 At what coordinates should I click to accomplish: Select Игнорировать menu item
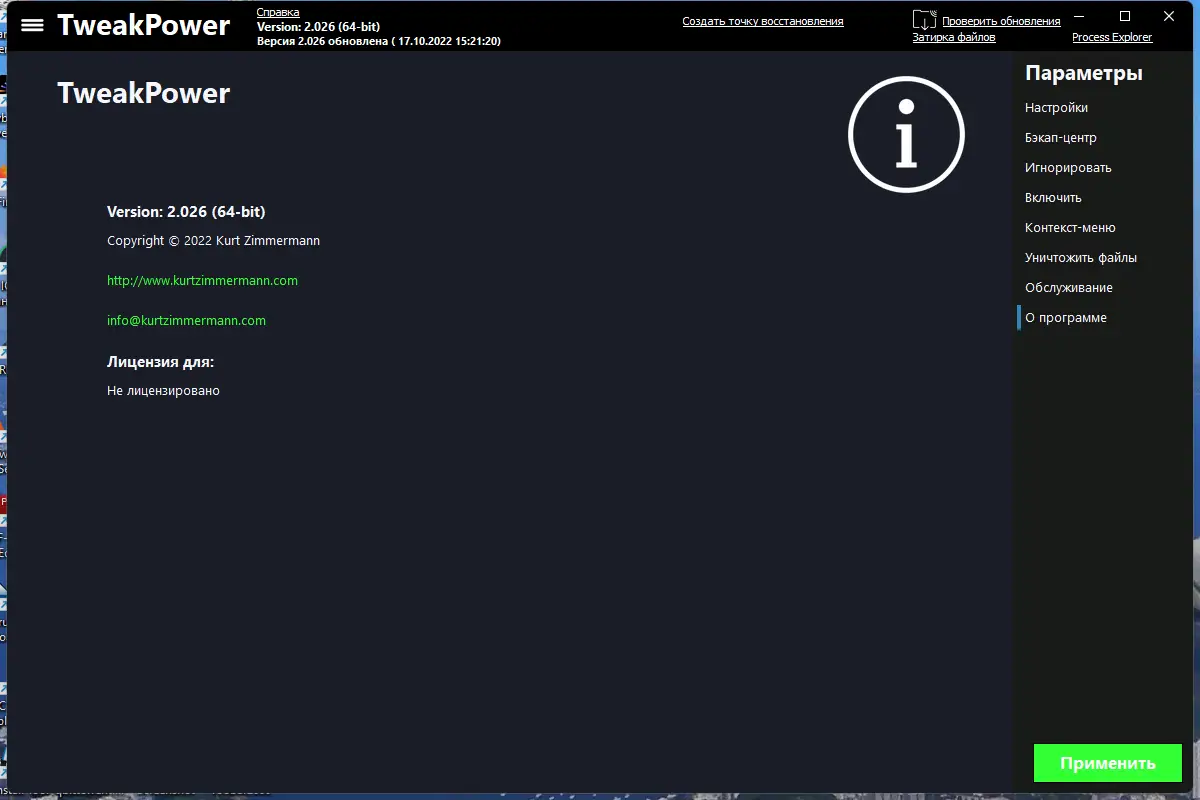[x=1068, y=168]
